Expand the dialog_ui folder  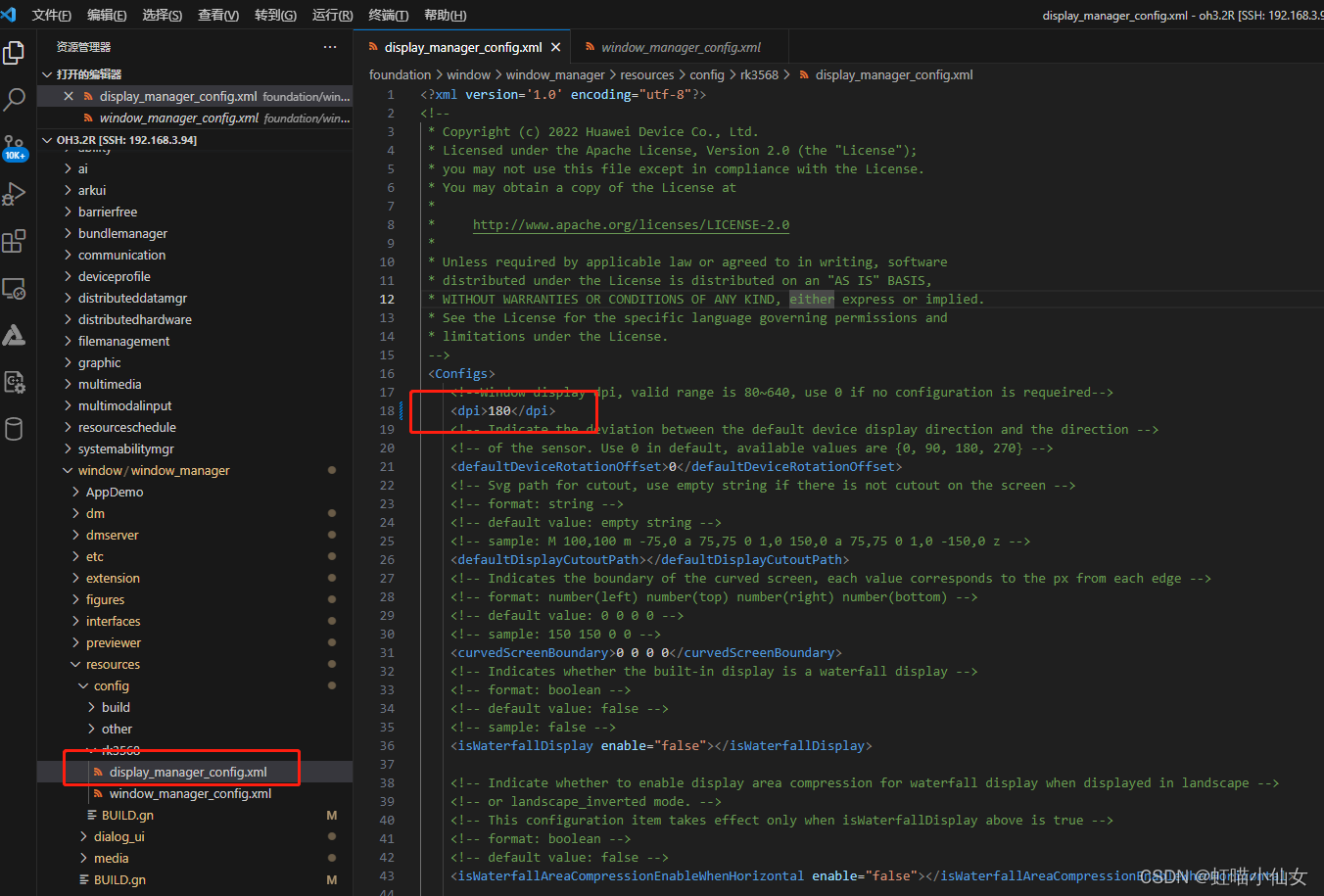(118, 836)
